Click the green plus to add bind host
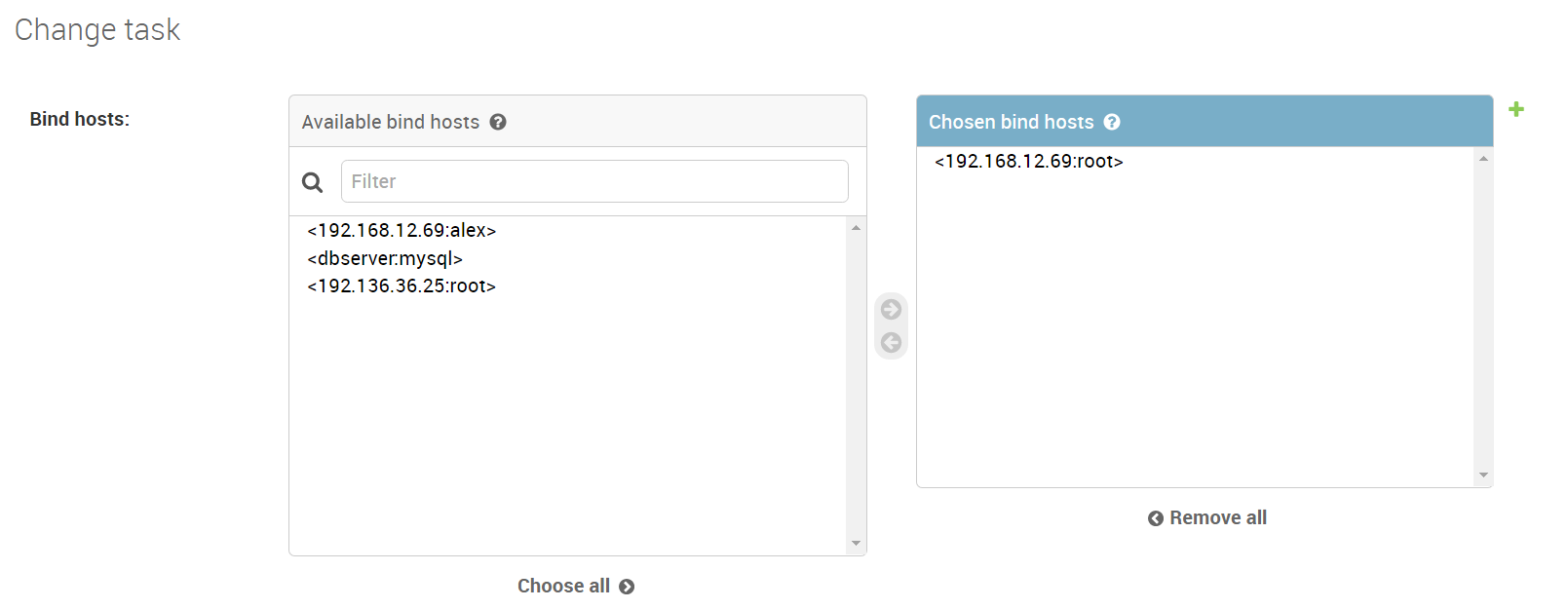This screenshot has height=609, width=1568. click(1516, 109)
